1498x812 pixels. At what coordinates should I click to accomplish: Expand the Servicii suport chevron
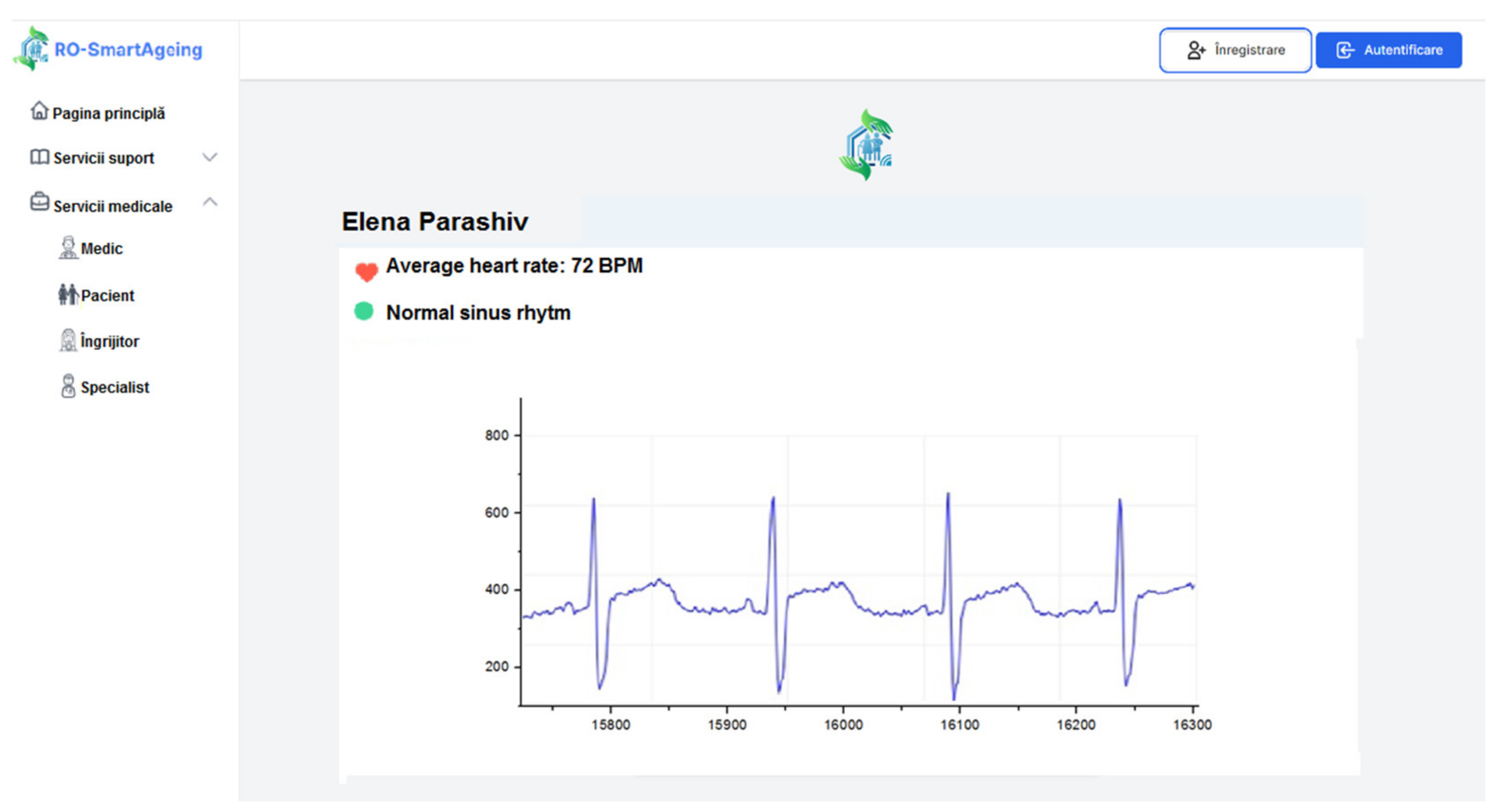tap(210, 157)
